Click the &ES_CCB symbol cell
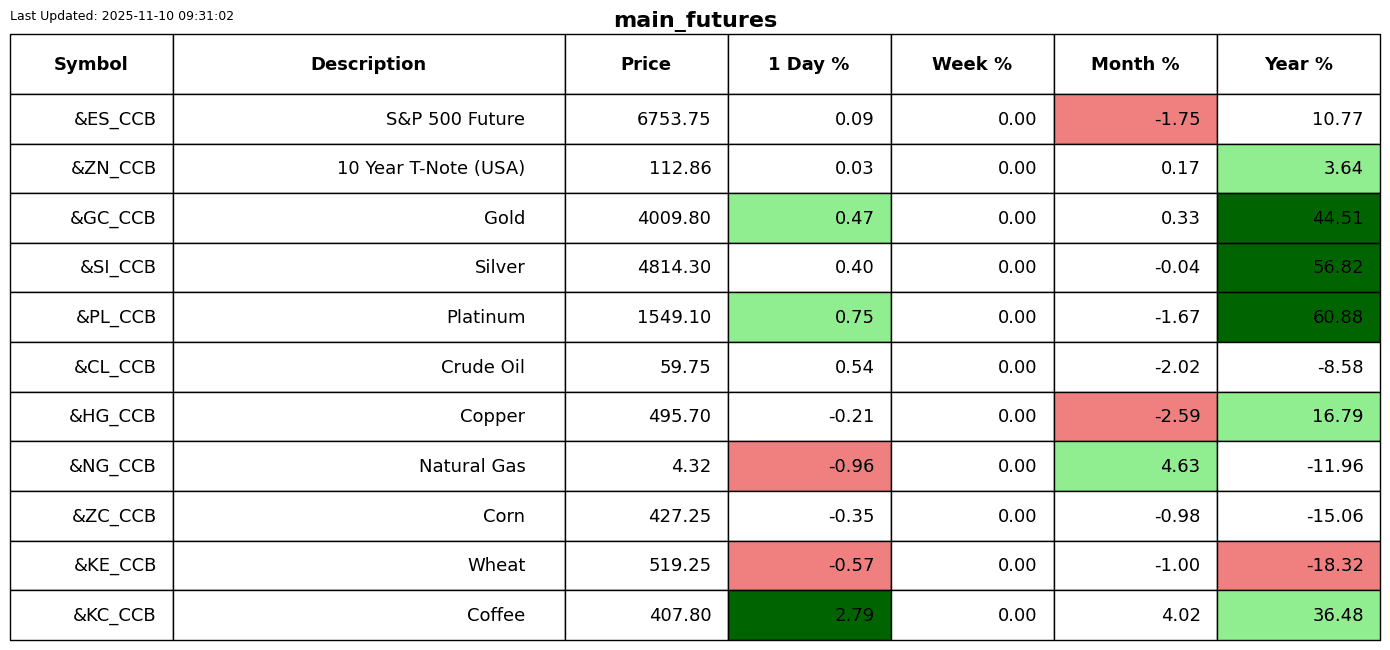Image resolution: width=1390 pixels, height=650 pixels. coord(114,119)
